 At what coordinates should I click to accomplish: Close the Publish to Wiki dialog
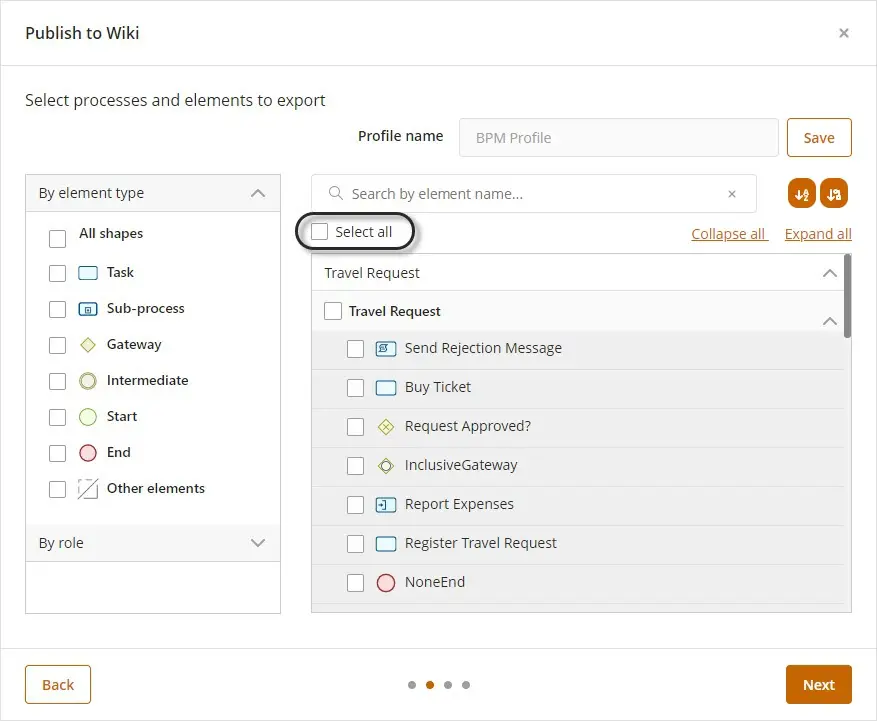843,33
